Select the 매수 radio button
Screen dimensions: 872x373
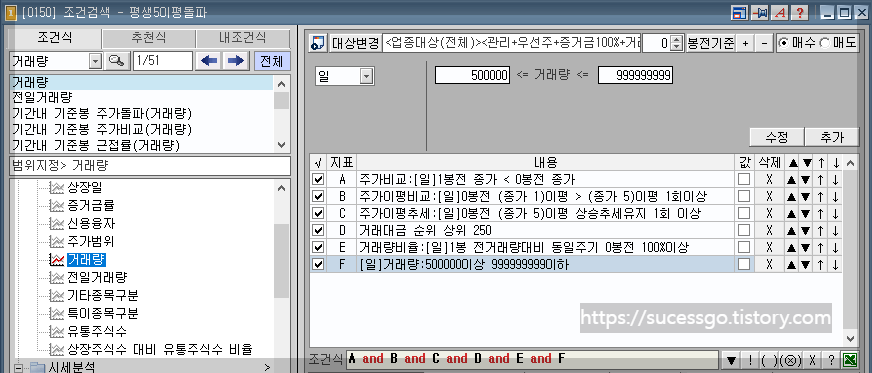tap(783, 43)
